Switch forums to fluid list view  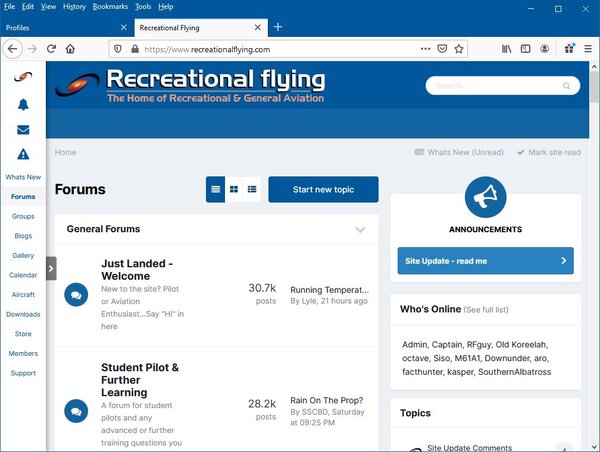[252, 189]
